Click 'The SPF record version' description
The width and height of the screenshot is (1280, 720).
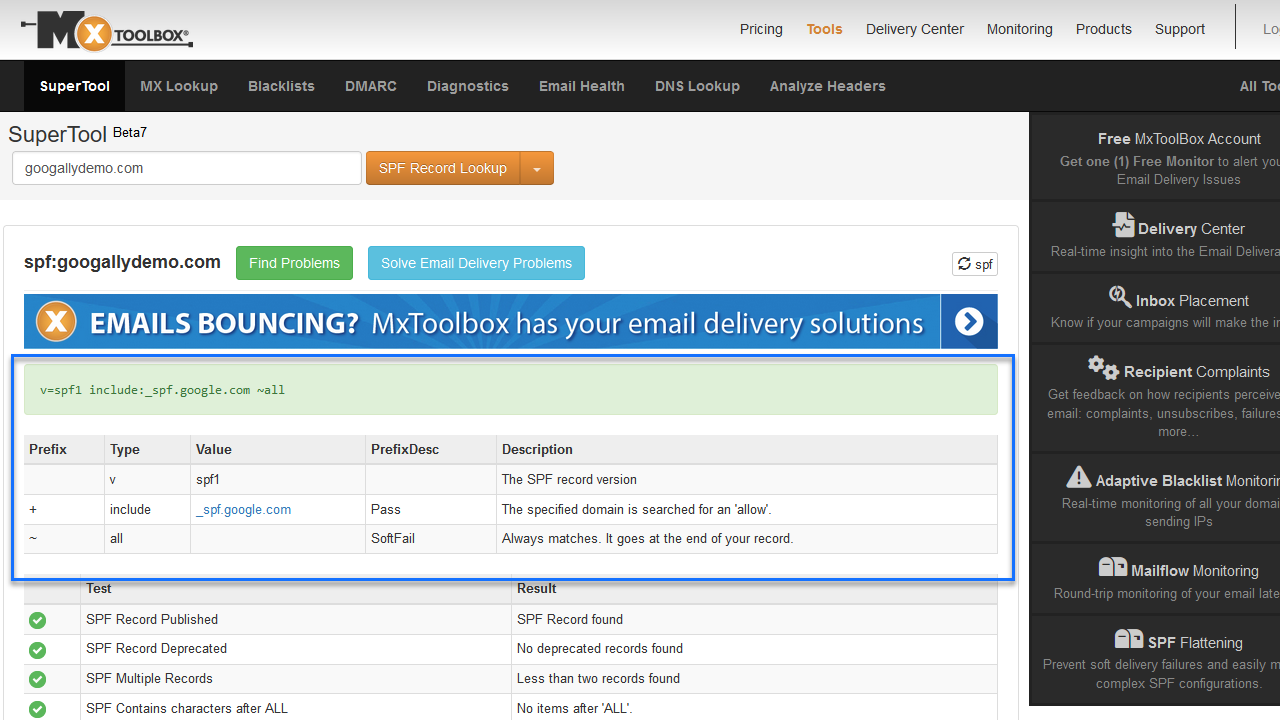pos(569,479)
